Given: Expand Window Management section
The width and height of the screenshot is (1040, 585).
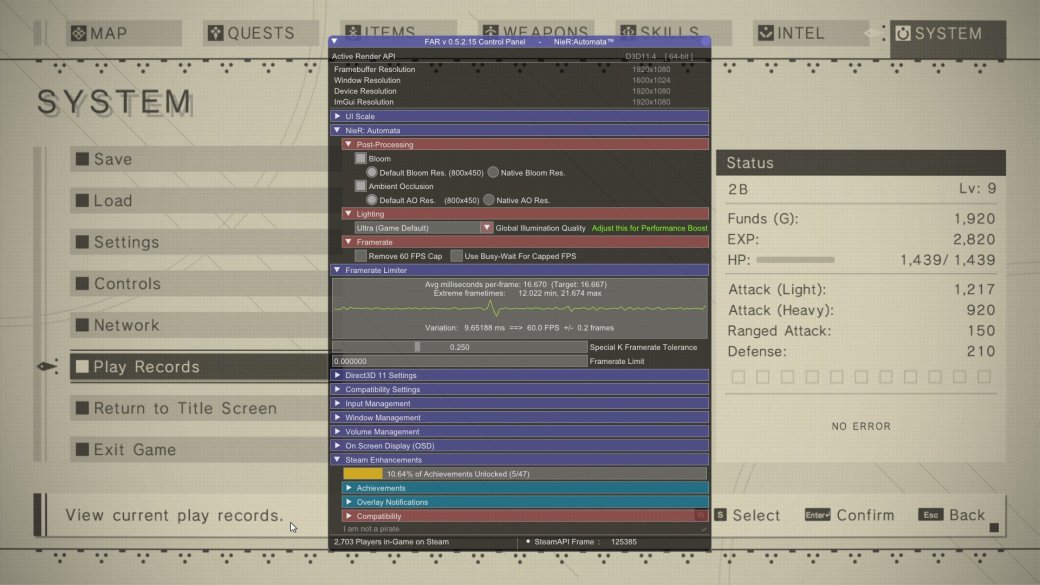Looking at the screenshot, I should pos(519,418).
